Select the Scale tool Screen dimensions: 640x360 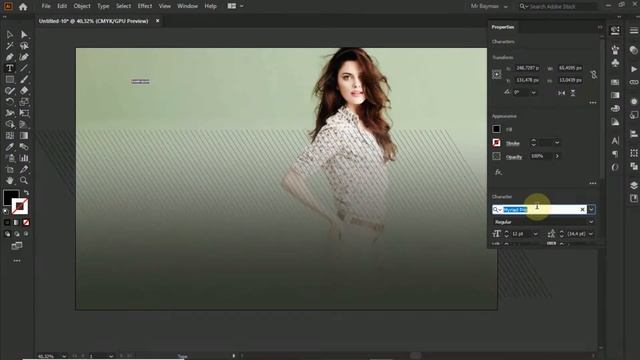pyautogui.click(x=24, y=102)
